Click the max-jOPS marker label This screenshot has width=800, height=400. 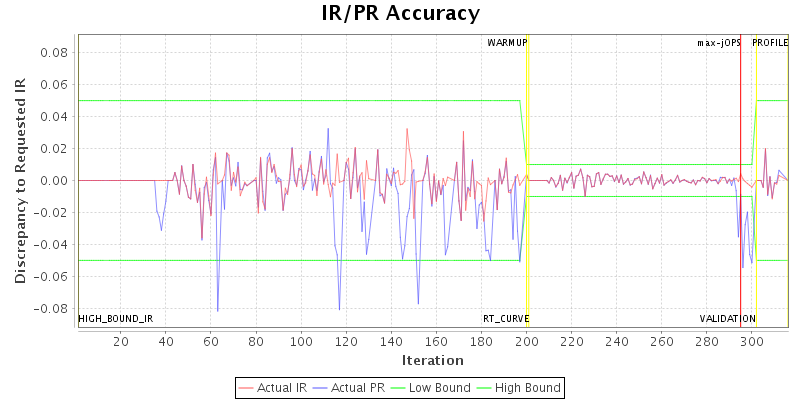pyautogui.click(x=719, y=43)
